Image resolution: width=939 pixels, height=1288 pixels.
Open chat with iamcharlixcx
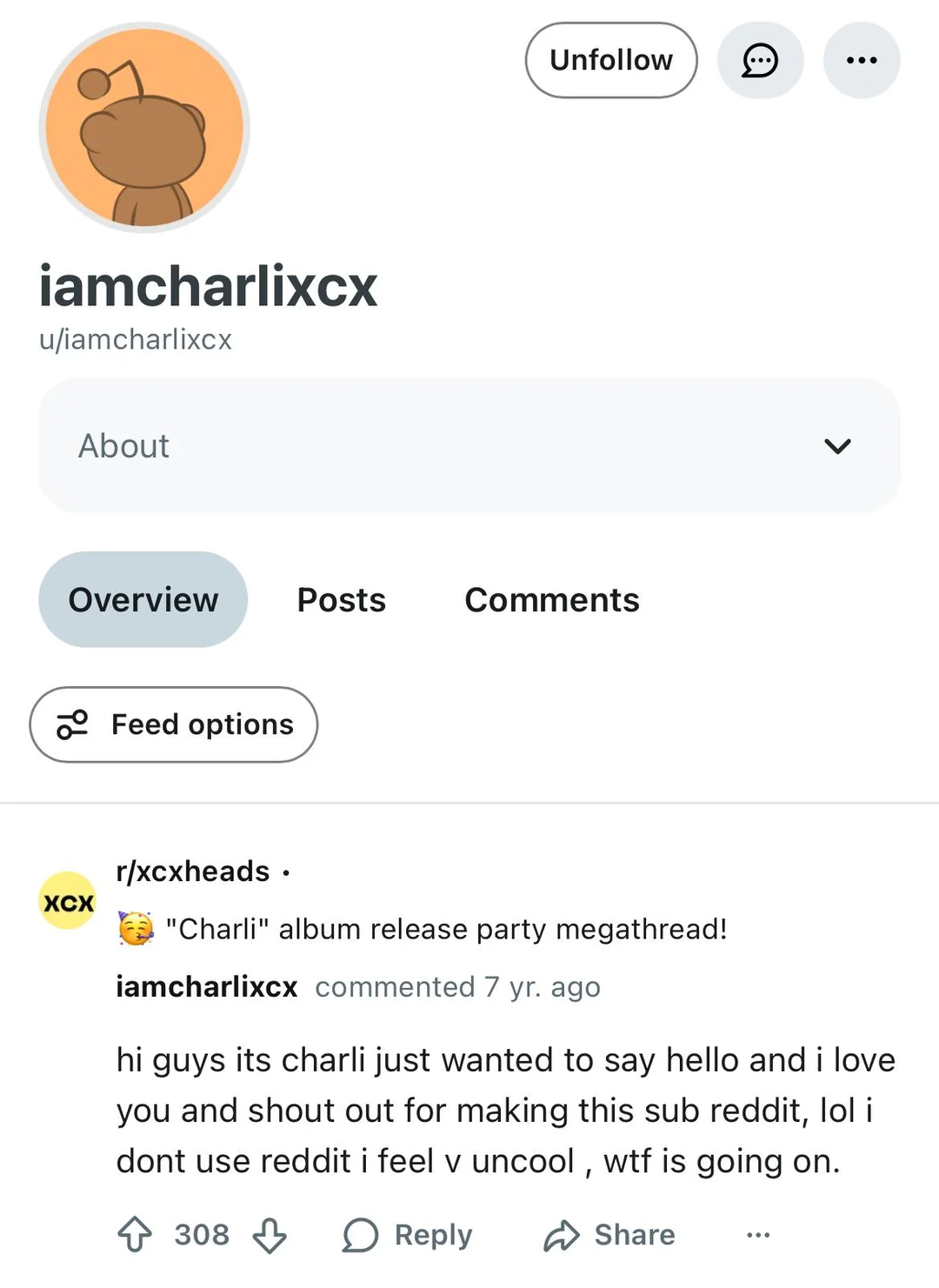point(760,61)
